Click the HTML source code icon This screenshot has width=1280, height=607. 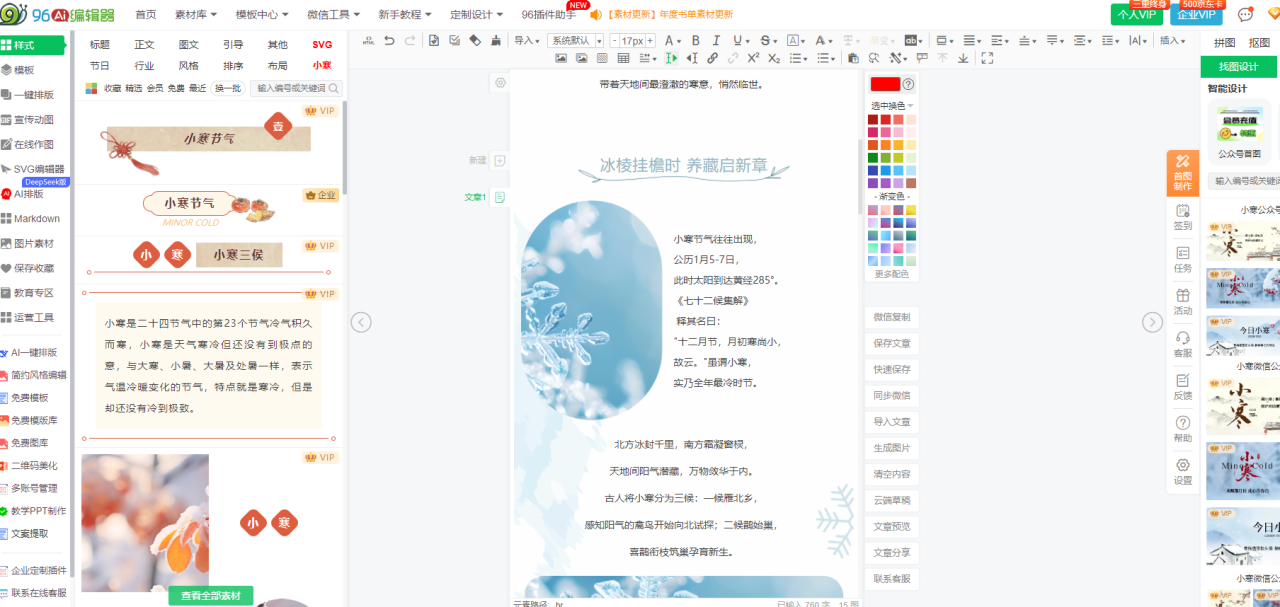point(369,41)
